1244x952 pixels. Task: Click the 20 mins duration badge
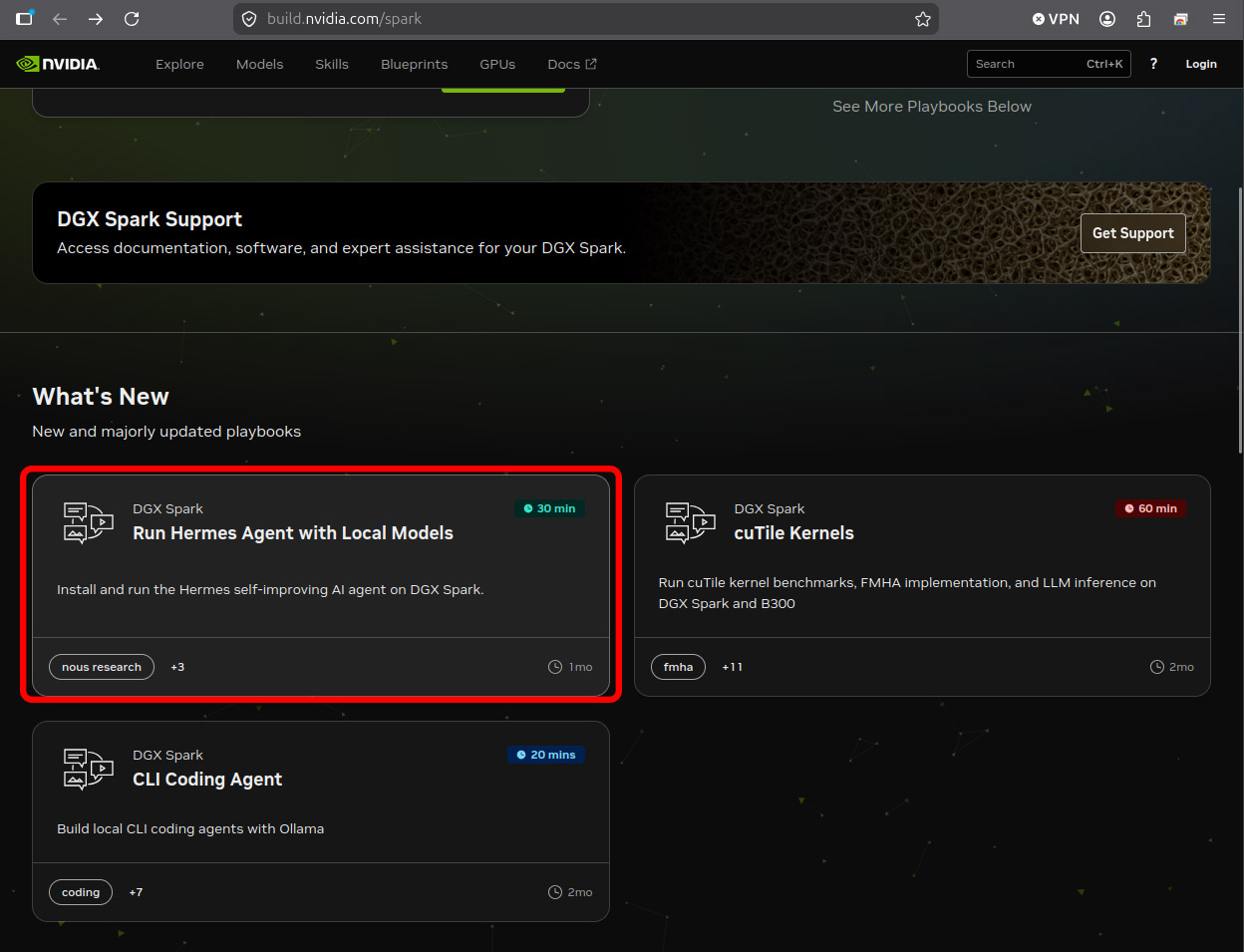click(x=546, y=755)
